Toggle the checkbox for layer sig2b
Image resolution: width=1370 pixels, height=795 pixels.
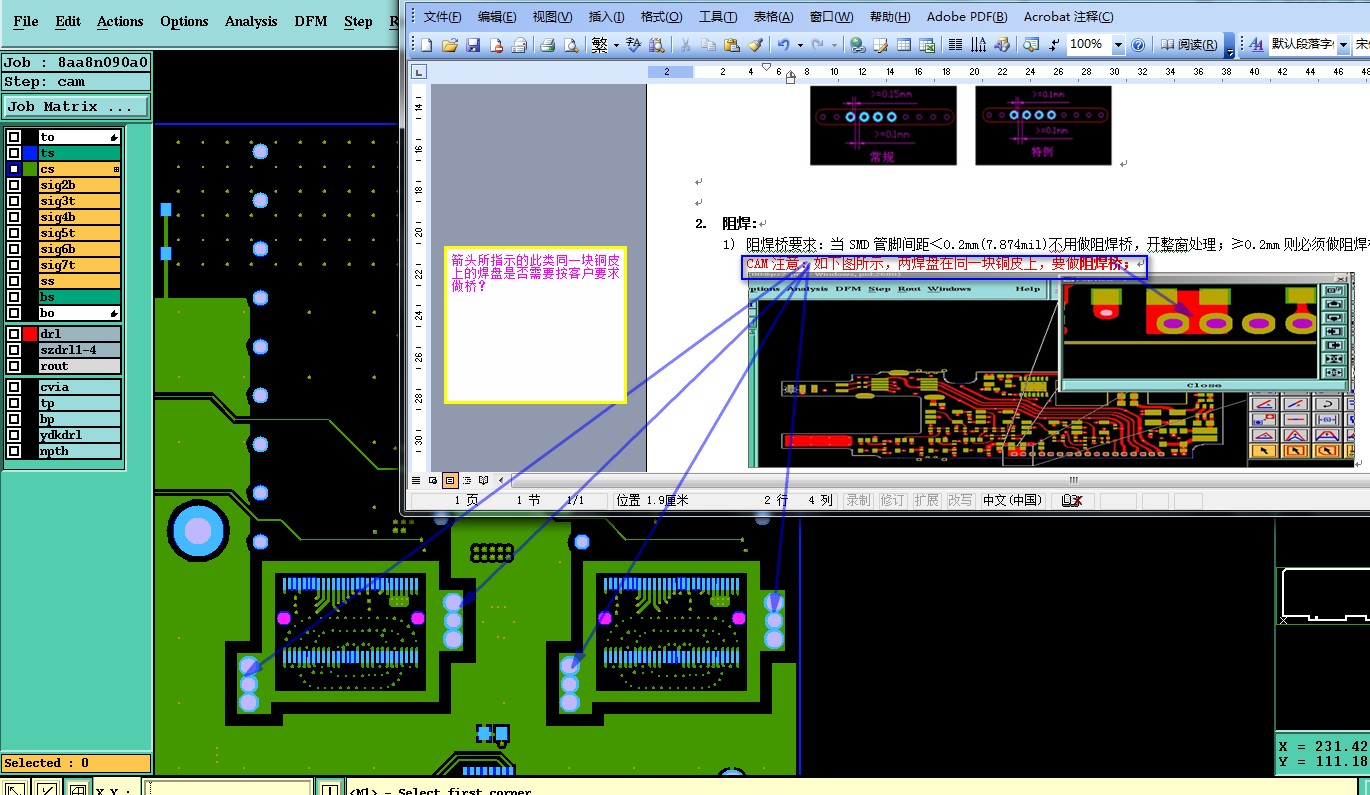pos(14,185)
